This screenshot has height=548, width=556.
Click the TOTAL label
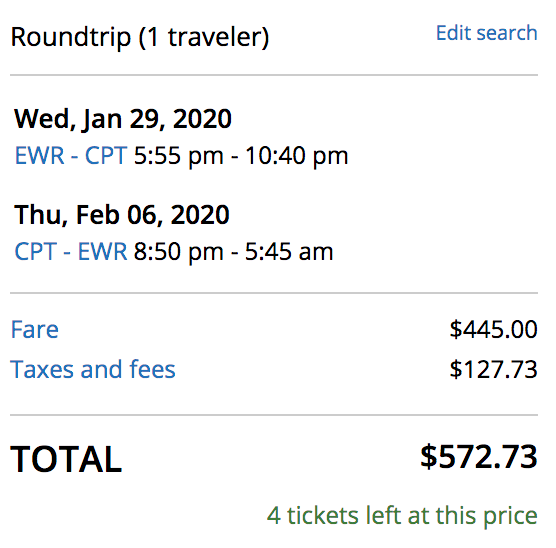click(66, 459)
